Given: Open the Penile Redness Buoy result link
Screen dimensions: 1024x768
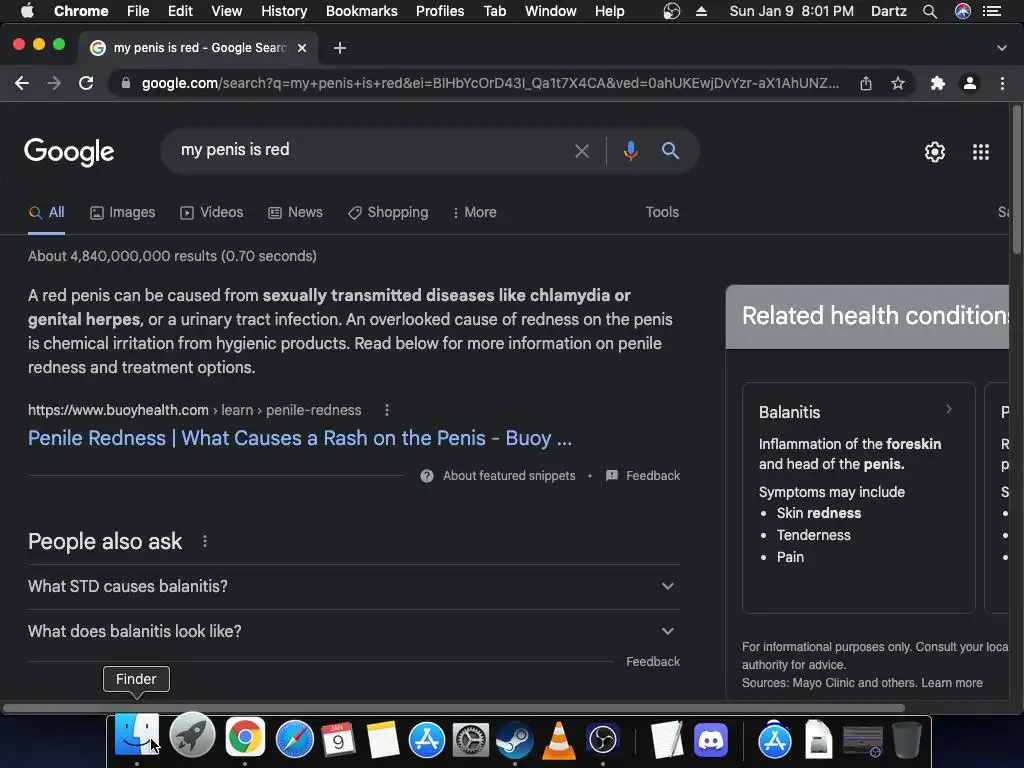Looking at the screenshot, I should tap(300, 438).
